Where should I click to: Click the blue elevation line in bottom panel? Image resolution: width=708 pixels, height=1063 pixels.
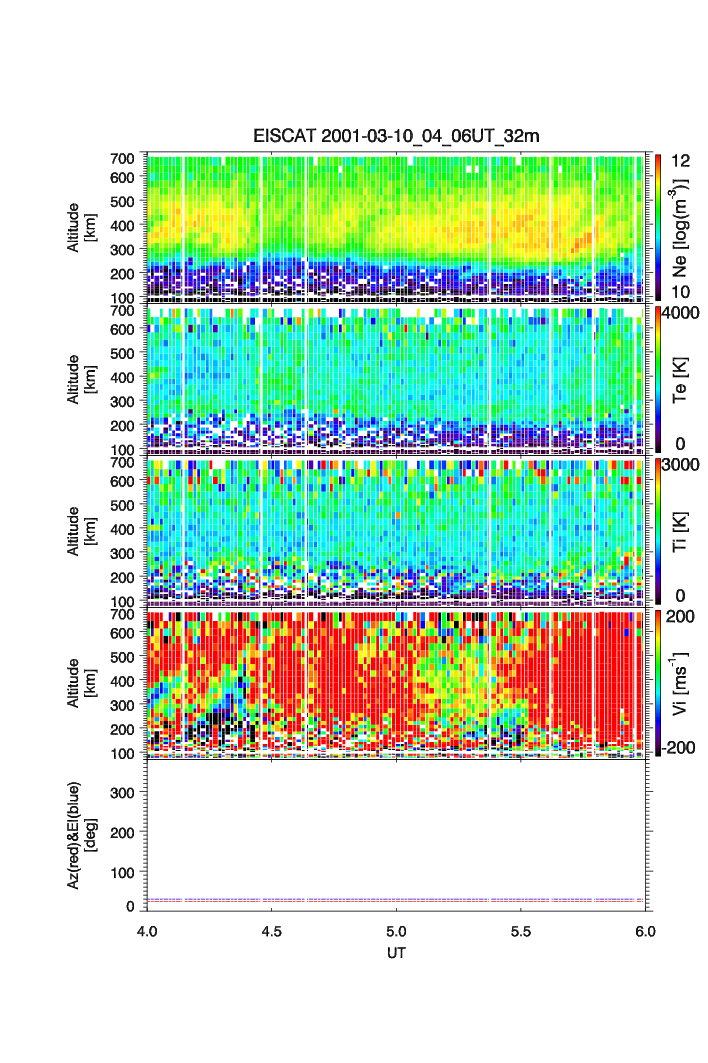coord(396,899)
